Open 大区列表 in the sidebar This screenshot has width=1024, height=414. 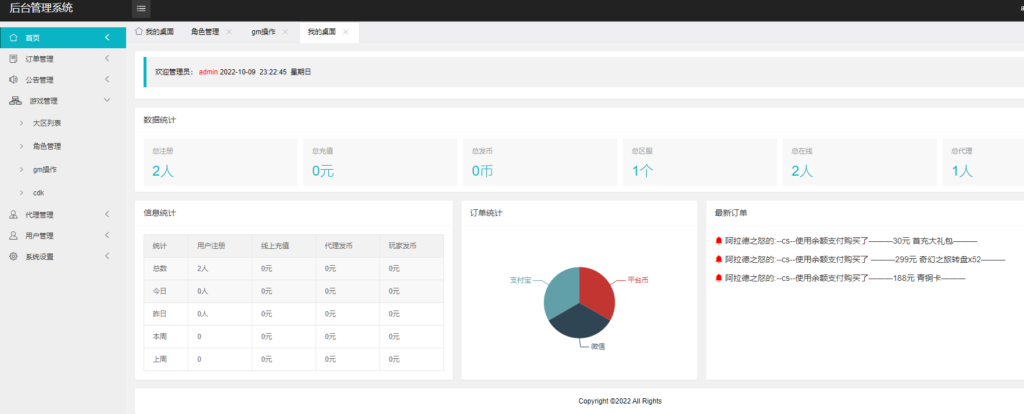47,123
